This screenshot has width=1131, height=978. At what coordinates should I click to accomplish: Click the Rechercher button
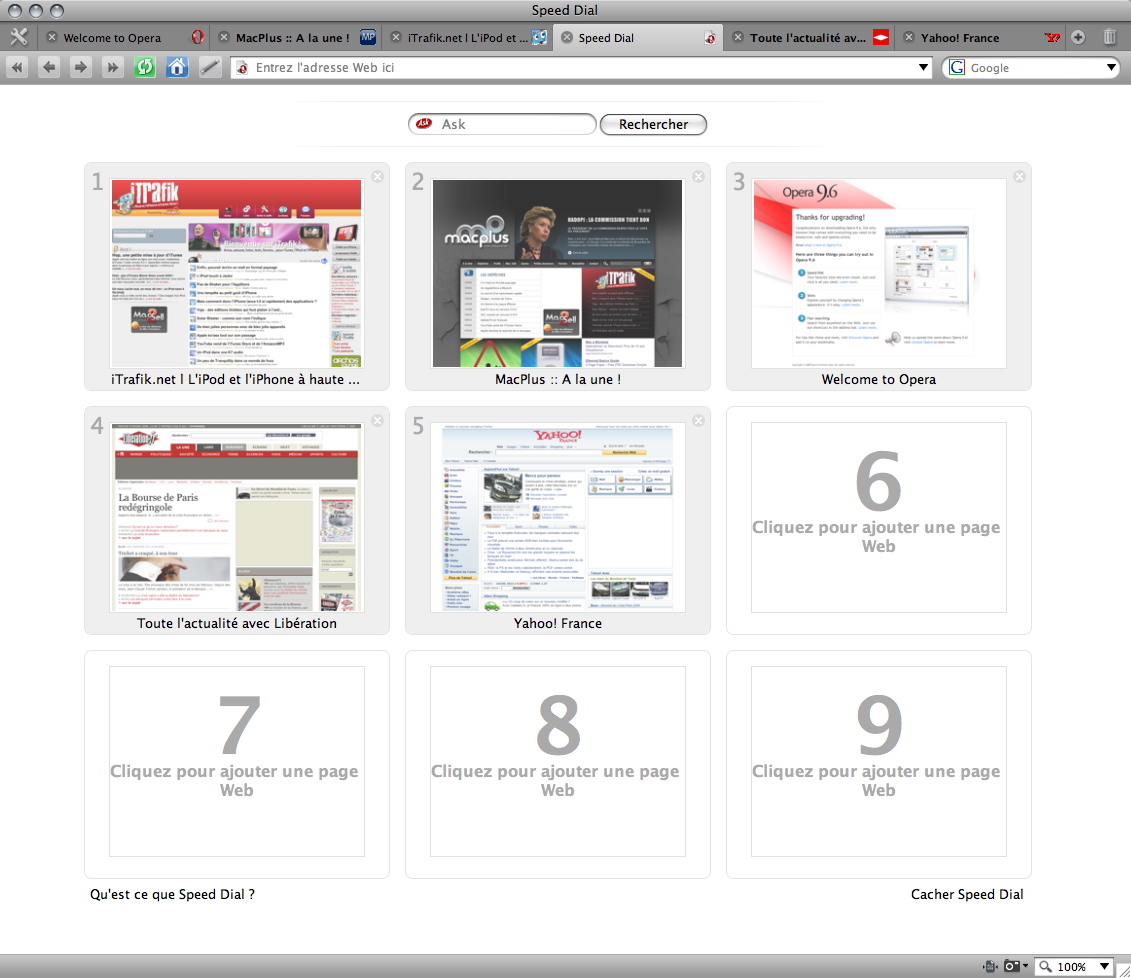[653, 124]
